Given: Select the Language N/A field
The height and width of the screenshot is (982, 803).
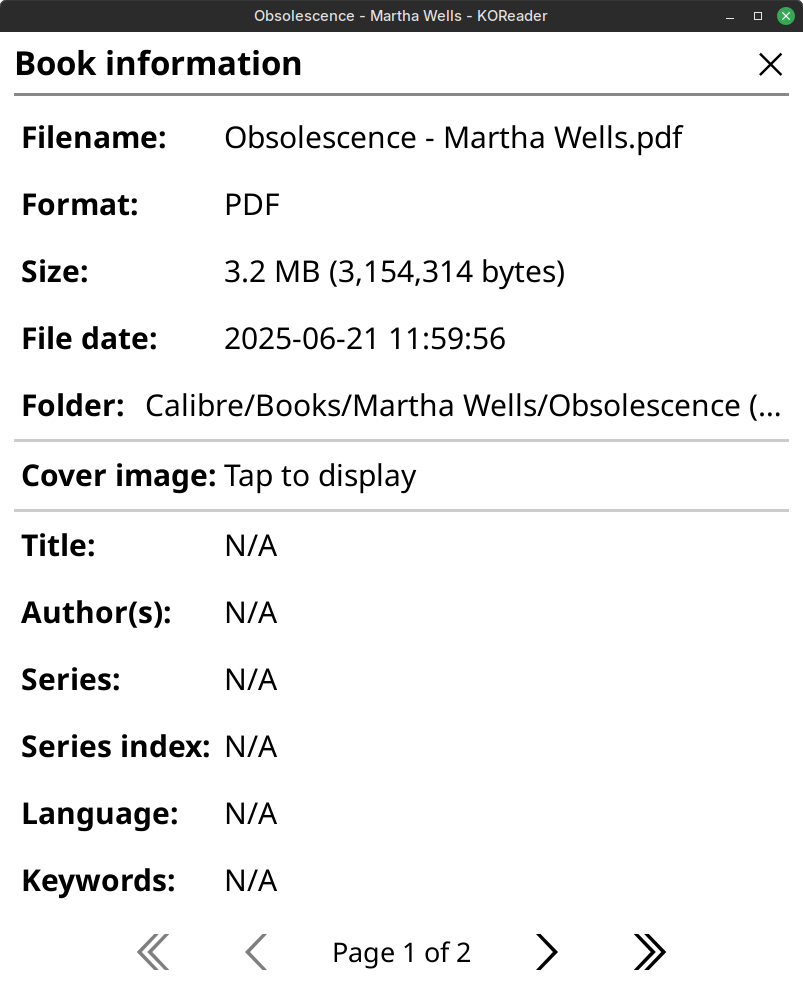Looking at the screenshot, I should (251, 814).
